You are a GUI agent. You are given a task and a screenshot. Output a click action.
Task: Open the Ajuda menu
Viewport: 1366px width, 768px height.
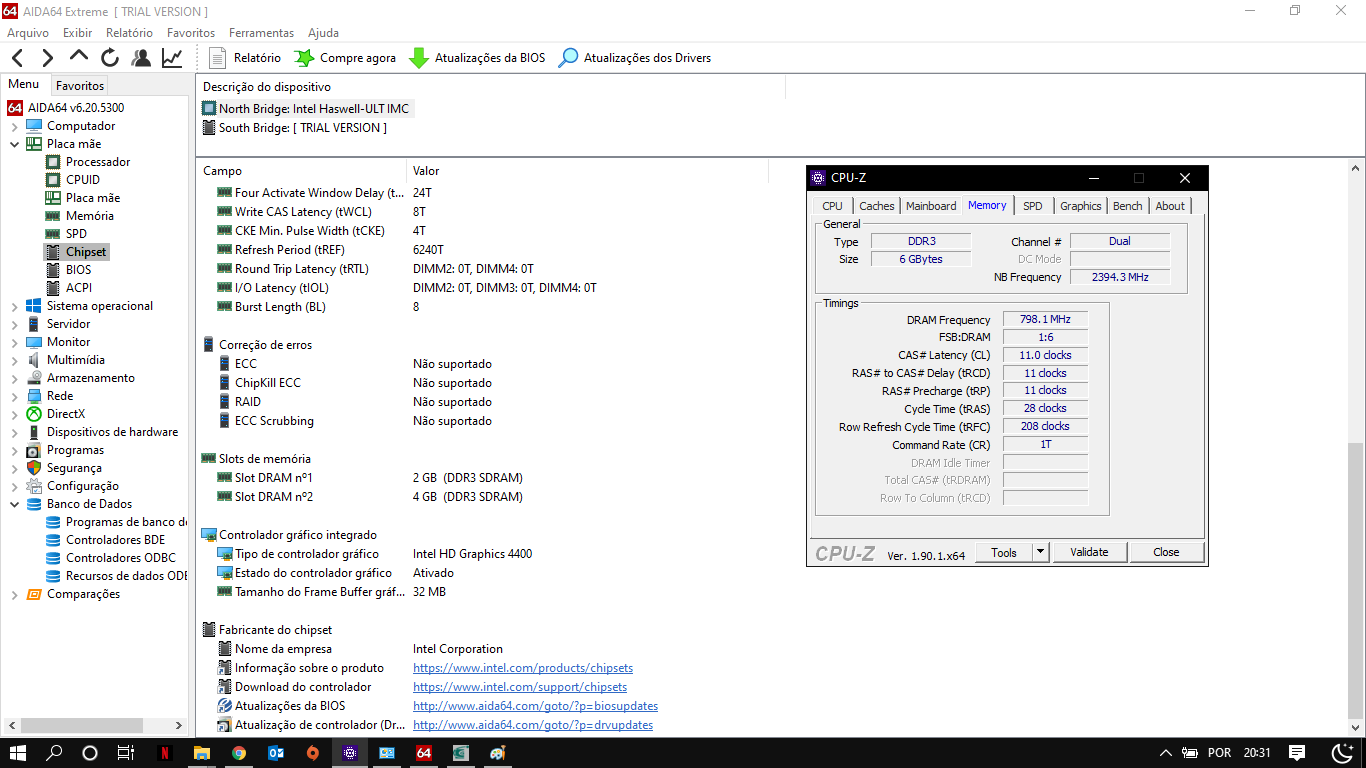pyautogui.click(x=323, y=33)
